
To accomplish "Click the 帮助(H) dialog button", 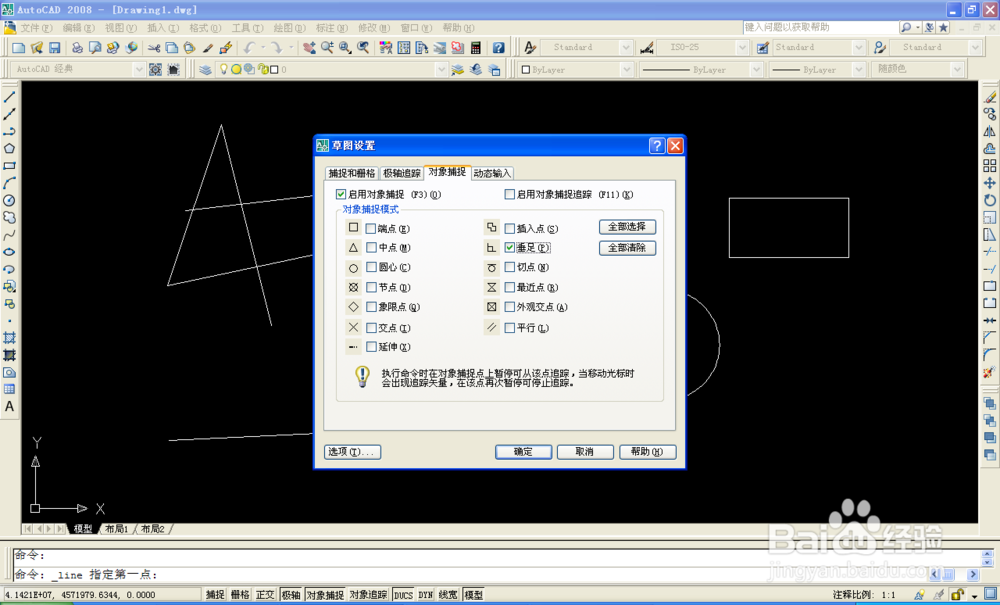I will [647, 452].
